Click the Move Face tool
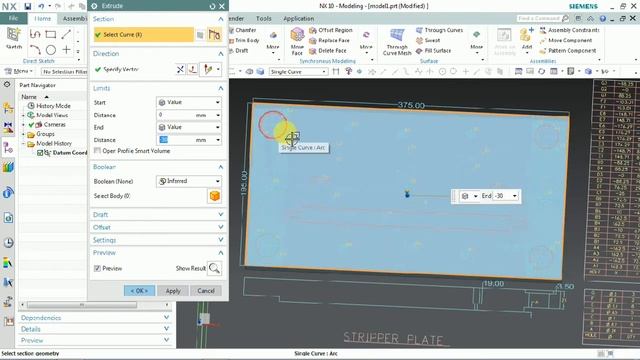Viewport: 640px width, 360px height. click(297, 41)
